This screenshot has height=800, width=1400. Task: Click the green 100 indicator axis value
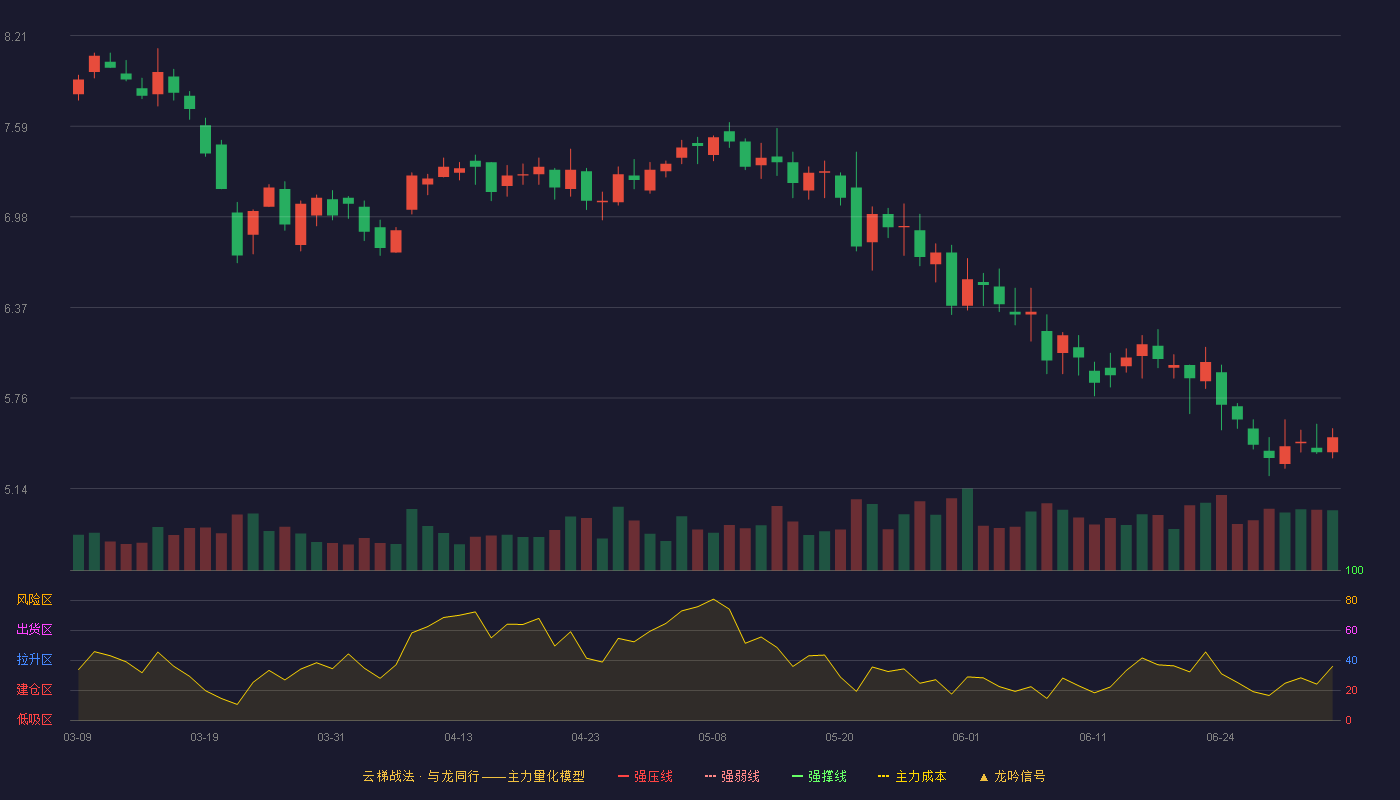pos(1354,571)
